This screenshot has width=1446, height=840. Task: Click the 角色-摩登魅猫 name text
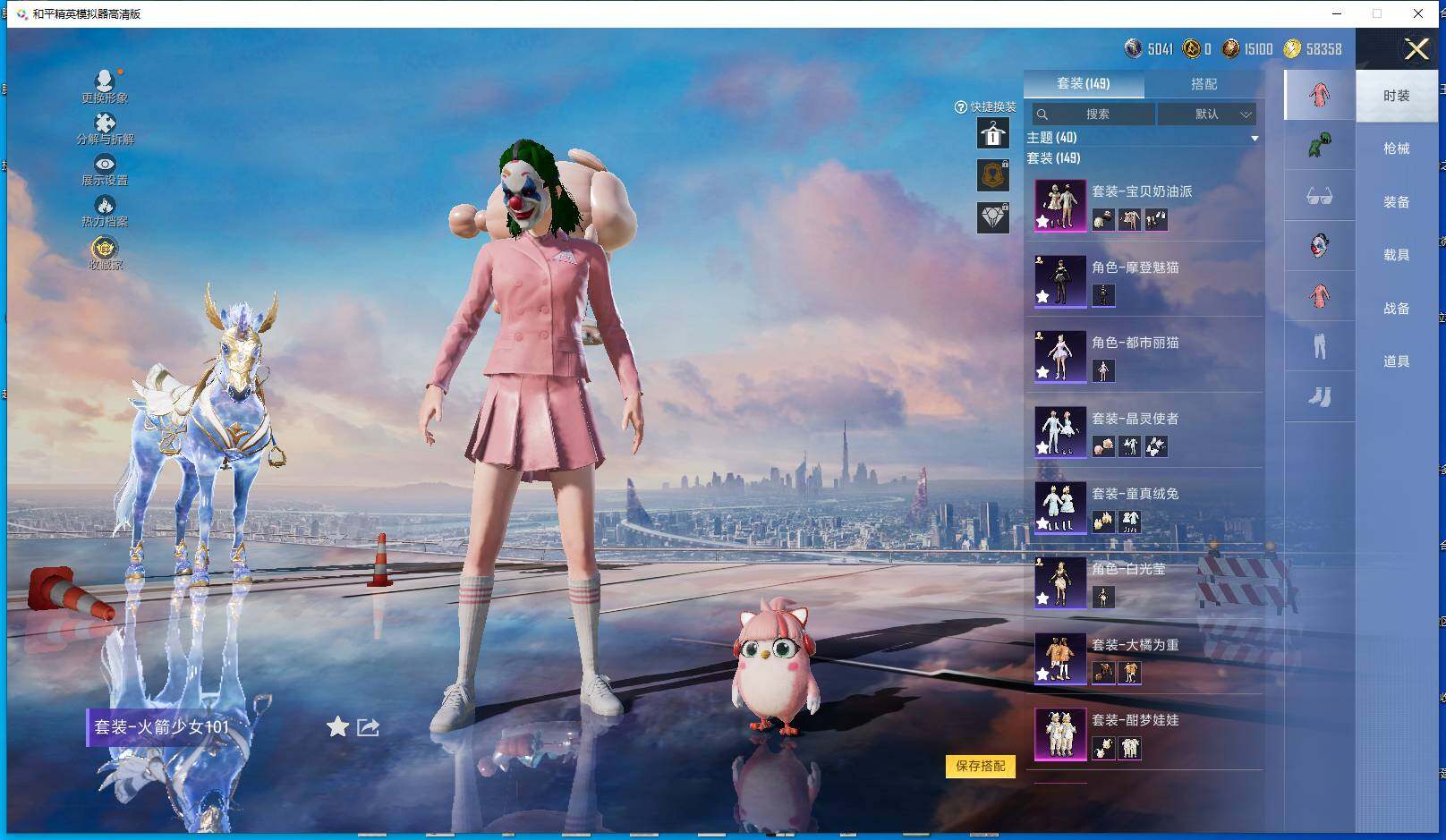point(1136,267)
